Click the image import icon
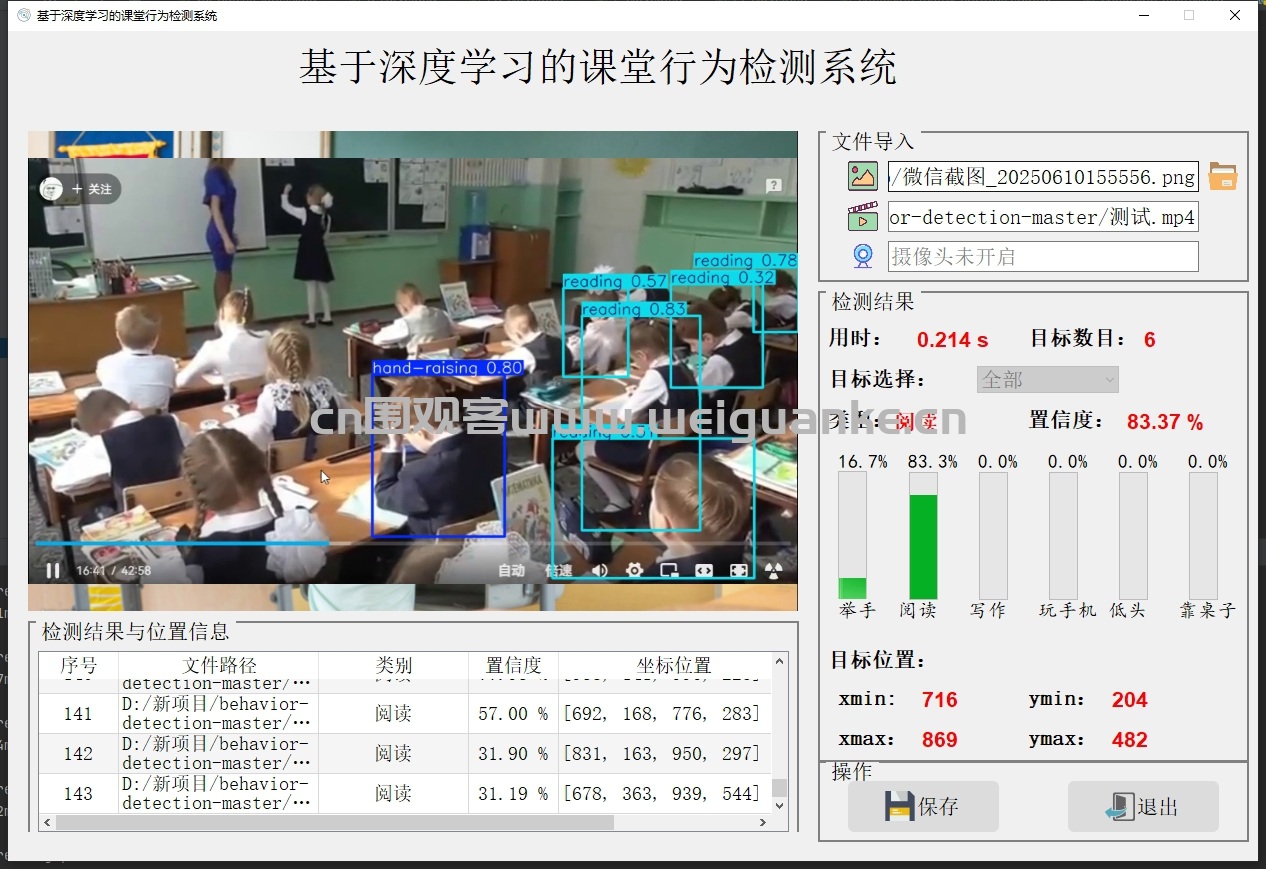 pos(863,177)
